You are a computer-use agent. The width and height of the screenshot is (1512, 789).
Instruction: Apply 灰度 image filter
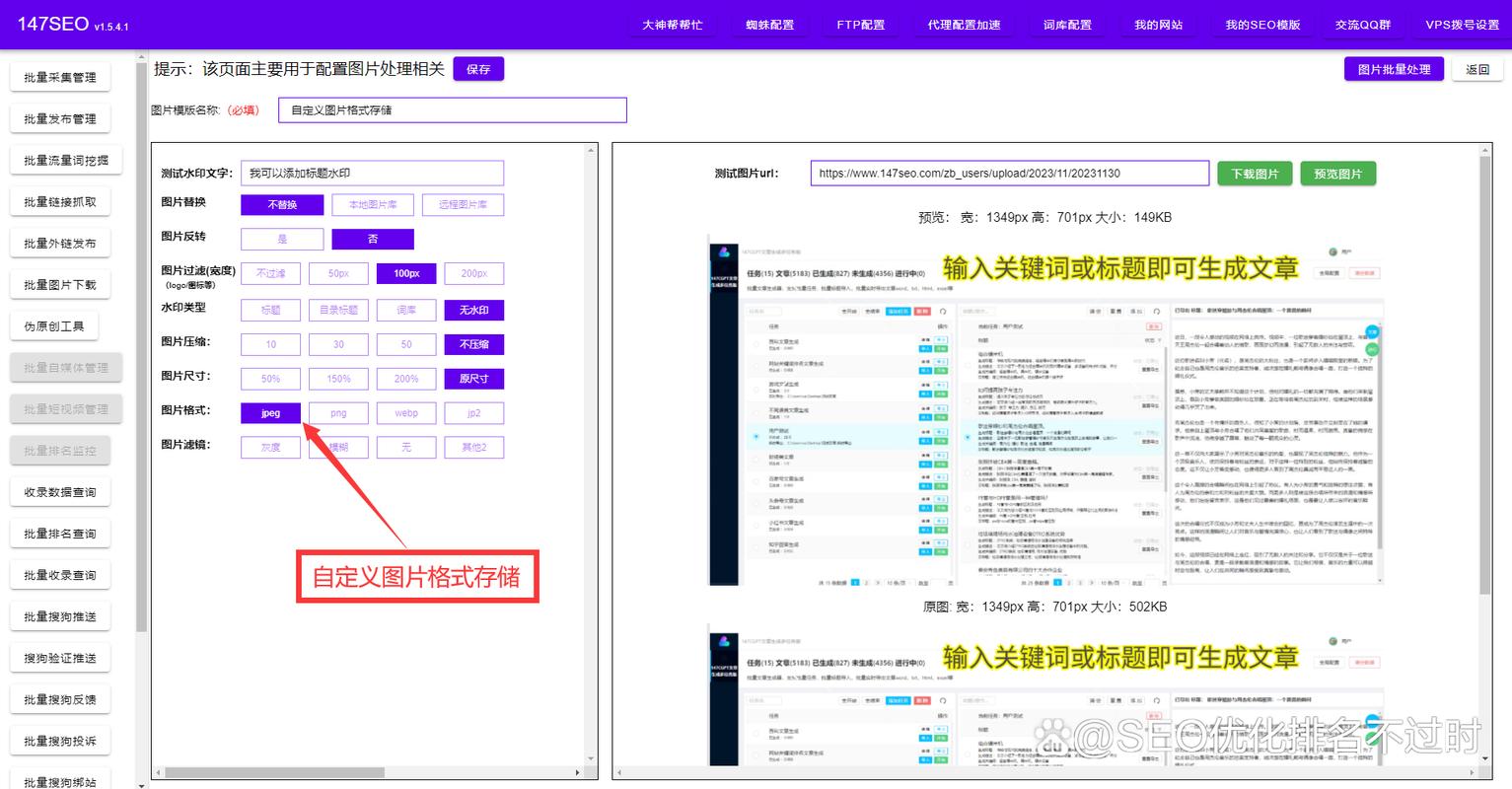(x=270, y=447)
